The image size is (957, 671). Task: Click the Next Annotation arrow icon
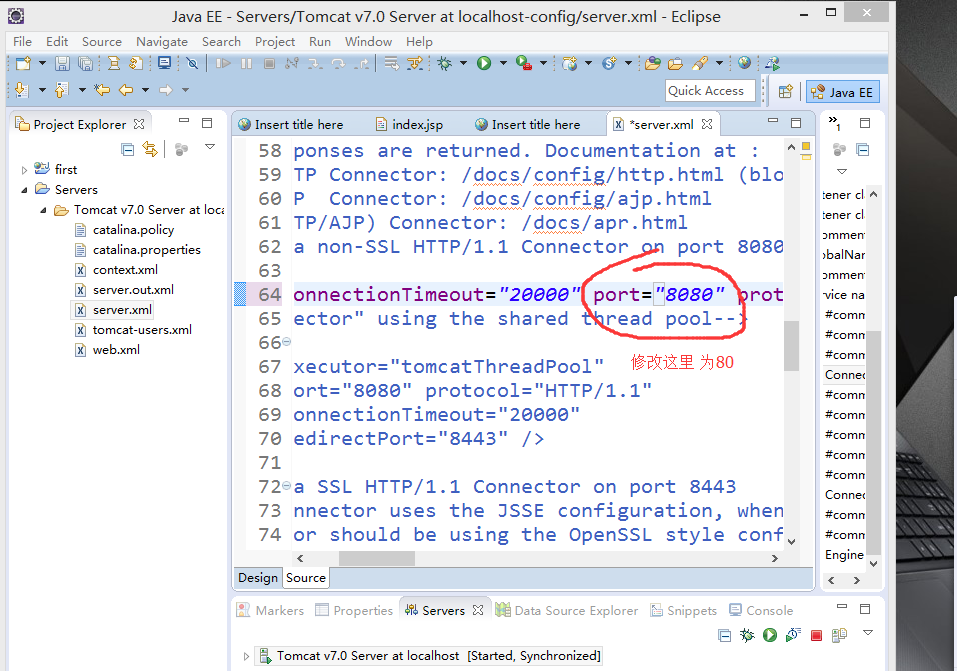click(21, 90)
